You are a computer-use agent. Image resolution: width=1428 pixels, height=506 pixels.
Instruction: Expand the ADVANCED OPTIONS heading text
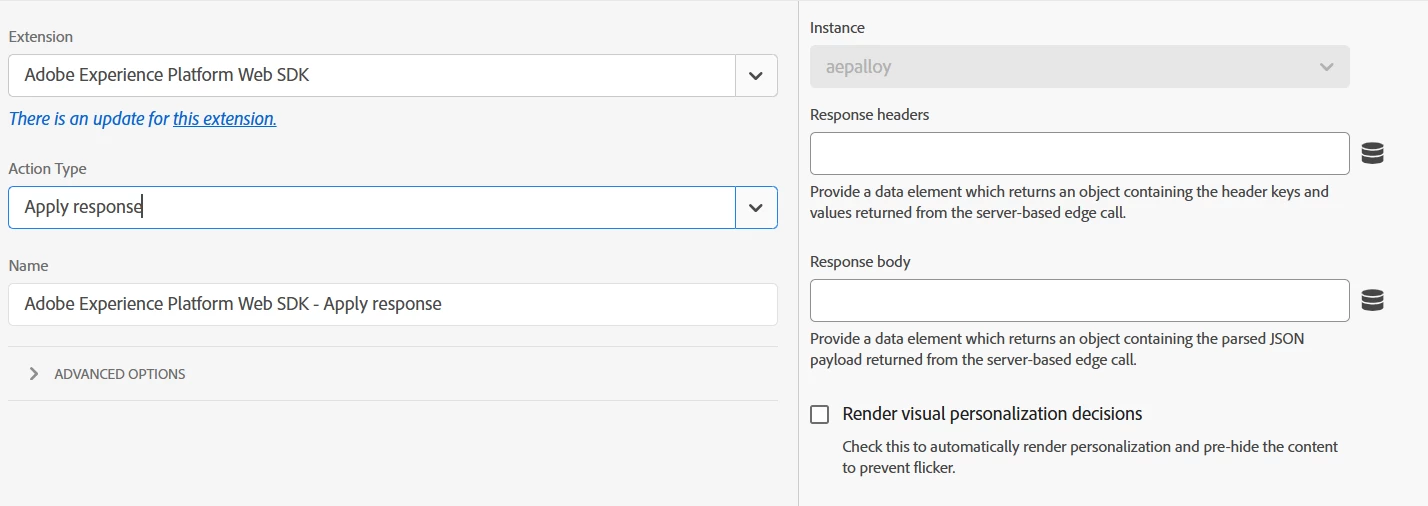(120, 374)
